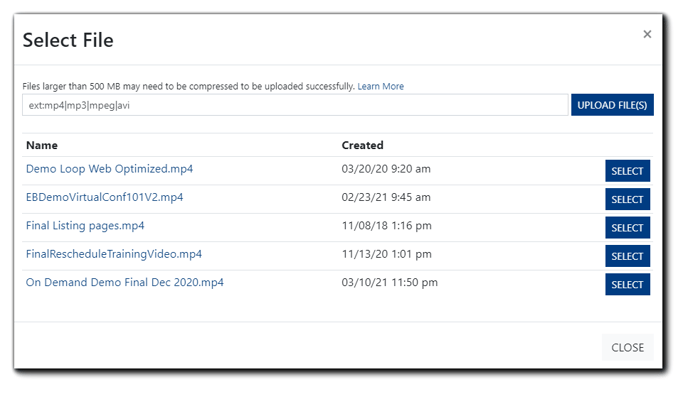Viewport: 688px width, 394px height.
Task: Click the CLOSE button at dialog bottom
Action: (627, 347)
